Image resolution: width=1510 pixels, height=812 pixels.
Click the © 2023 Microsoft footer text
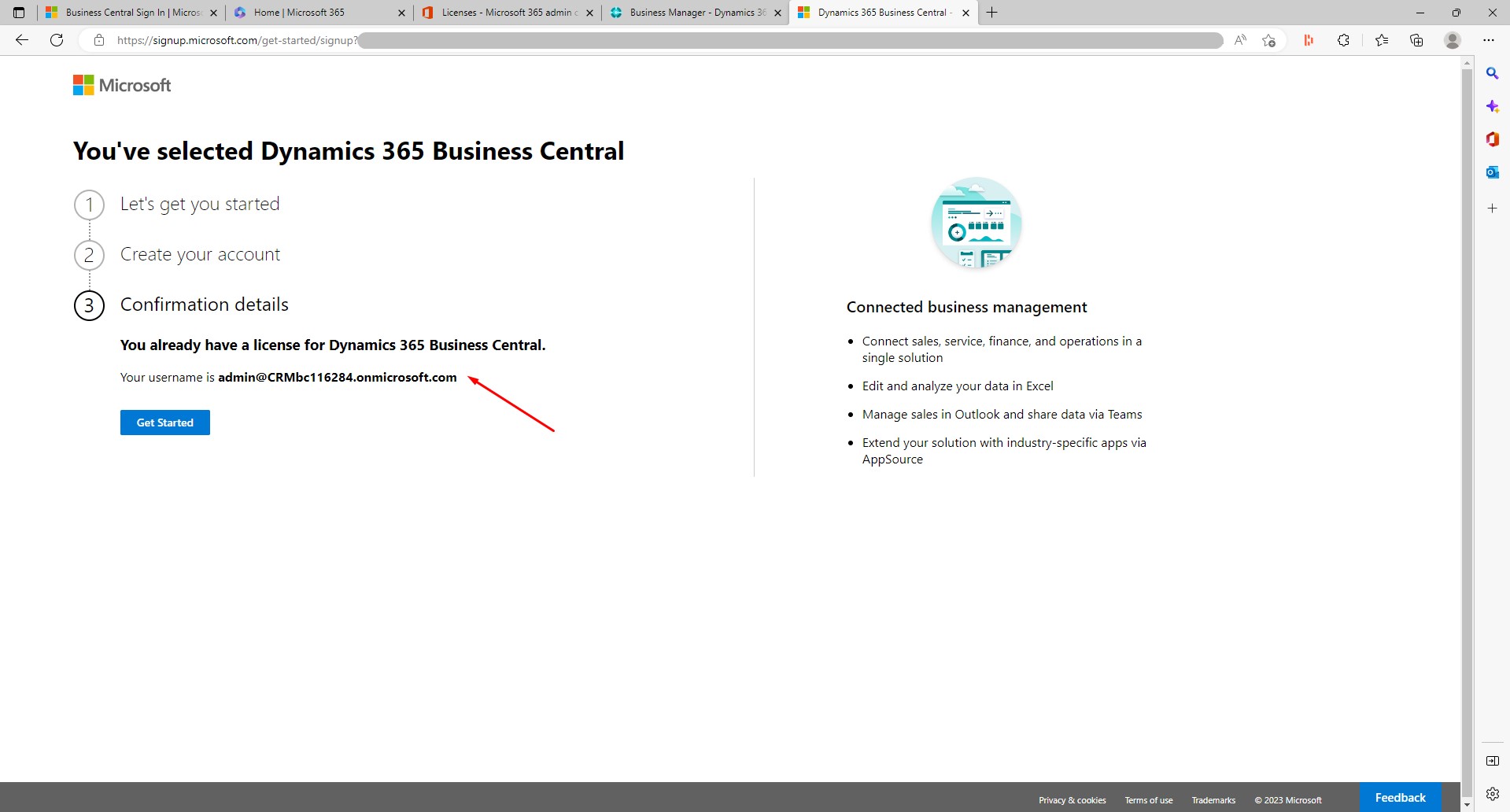pyautogui.click(x=1288, y=800)
